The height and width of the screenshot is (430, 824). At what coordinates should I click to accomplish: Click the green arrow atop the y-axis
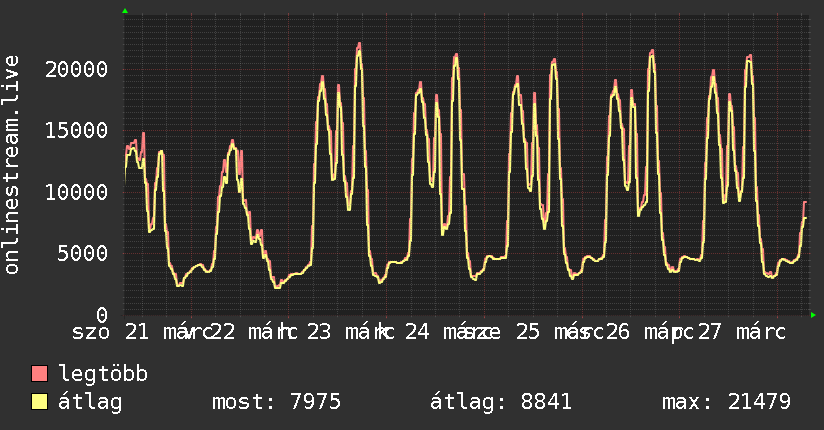pyautogui.click(x=125, y=11)
